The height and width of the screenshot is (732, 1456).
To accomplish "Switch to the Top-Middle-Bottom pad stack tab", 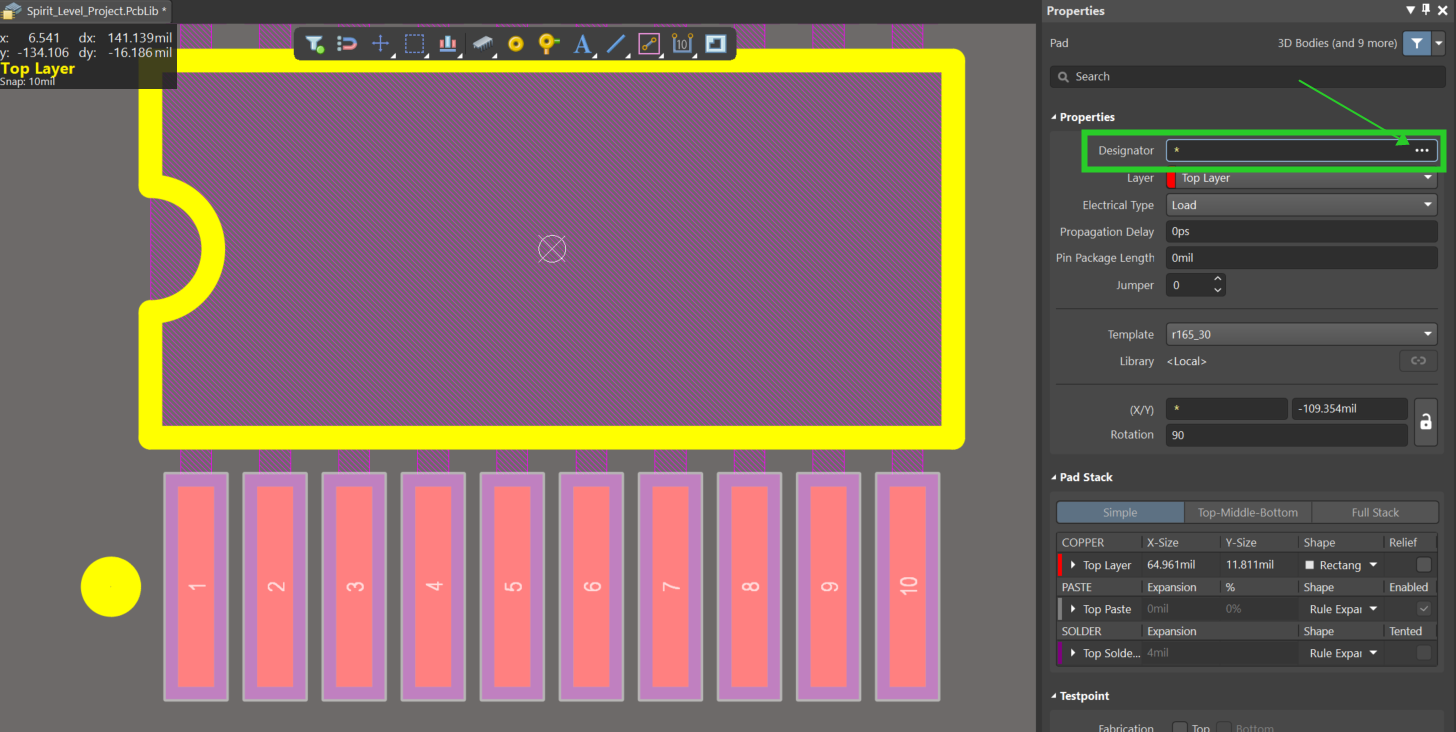I will [1247, 512].
